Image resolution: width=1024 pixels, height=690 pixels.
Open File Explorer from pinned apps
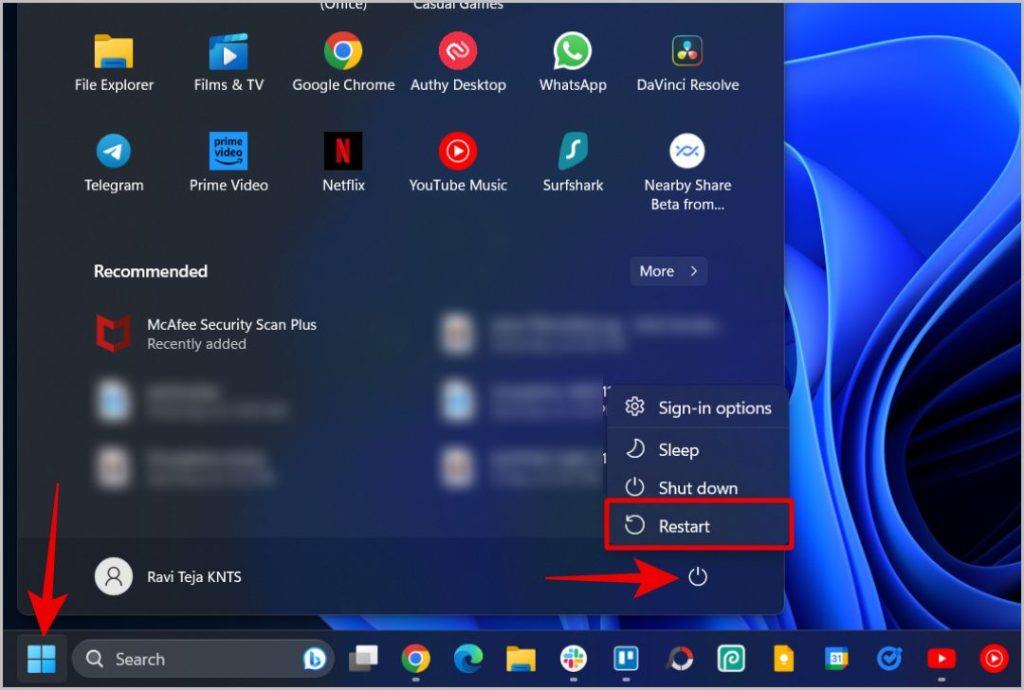click(114, 63)
